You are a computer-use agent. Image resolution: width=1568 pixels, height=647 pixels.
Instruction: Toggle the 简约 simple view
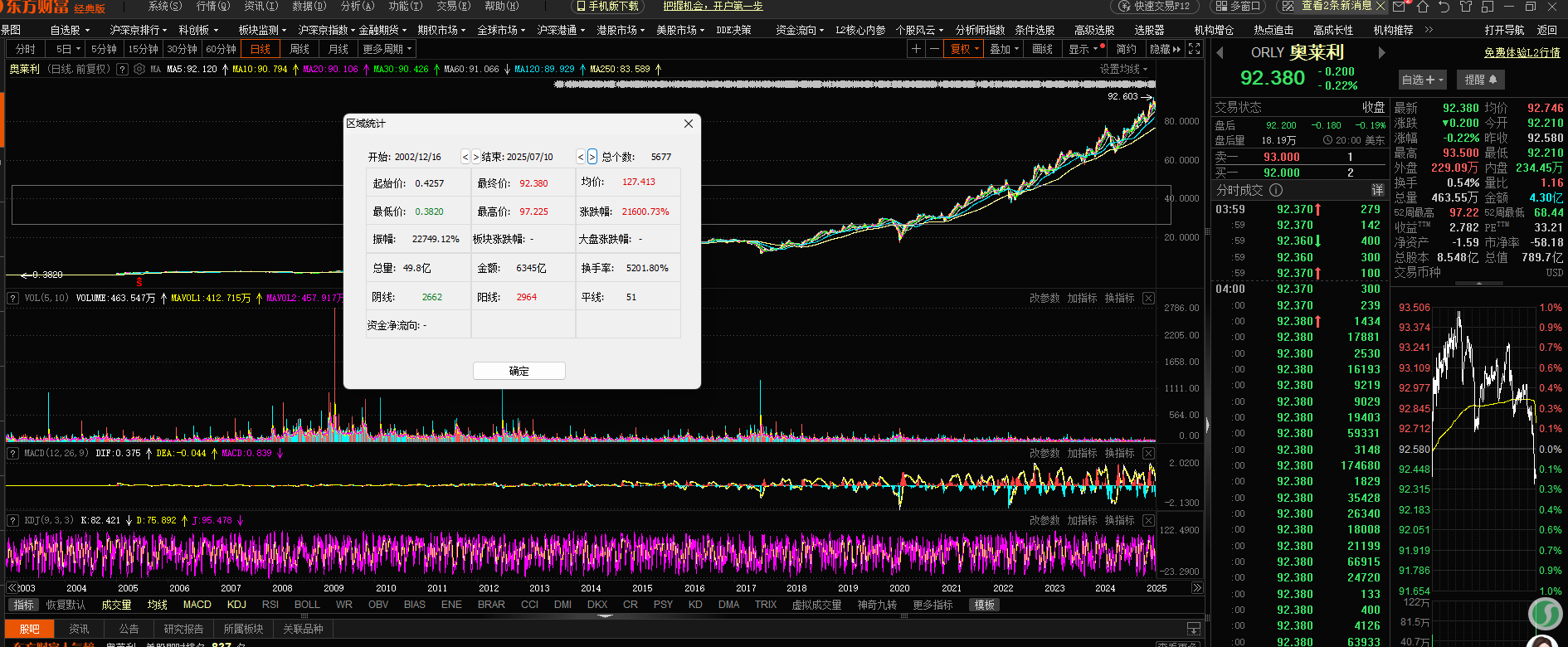click(x=1127, y=49)
